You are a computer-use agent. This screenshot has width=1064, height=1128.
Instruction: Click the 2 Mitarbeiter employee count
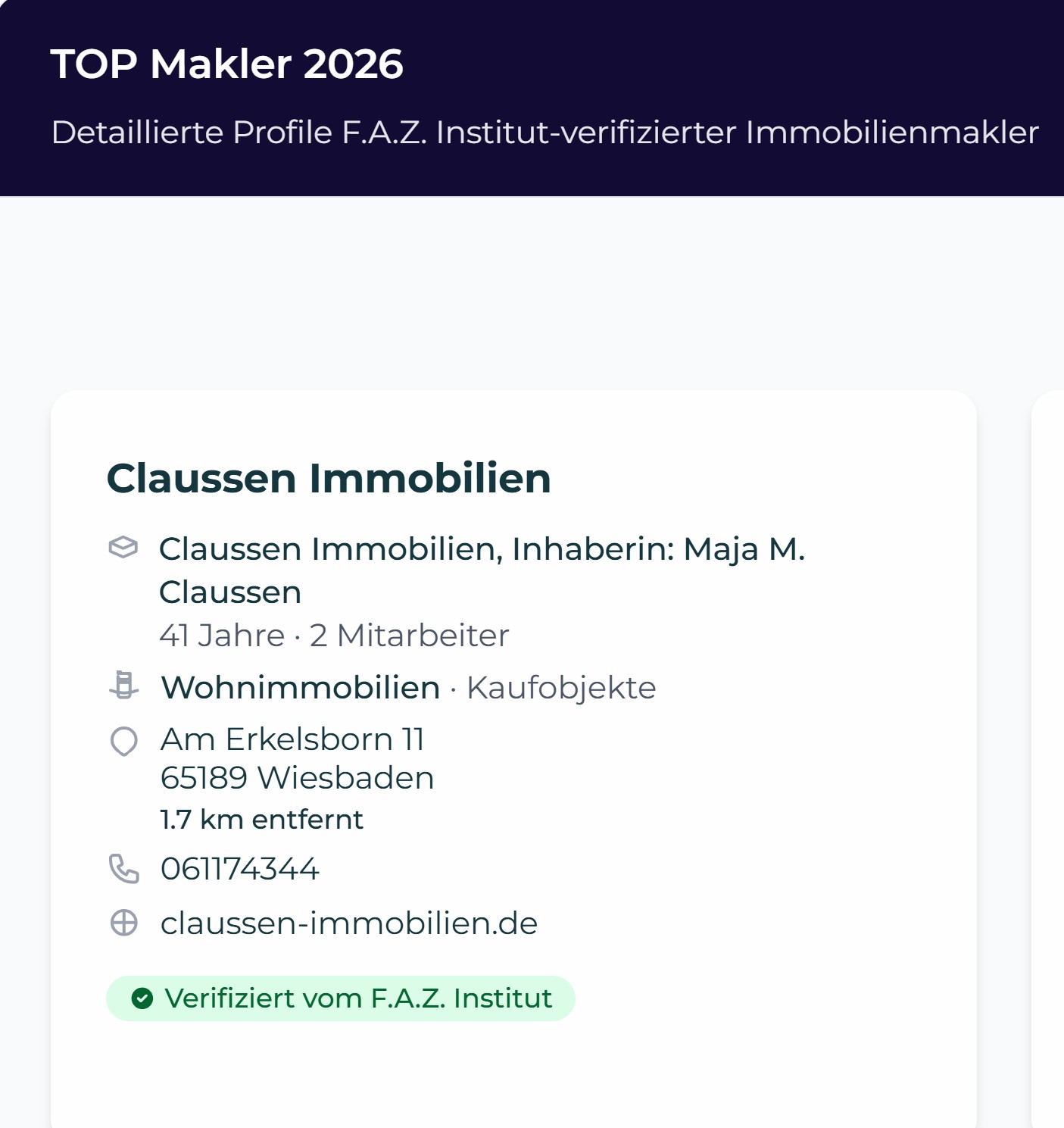(409, 636)
